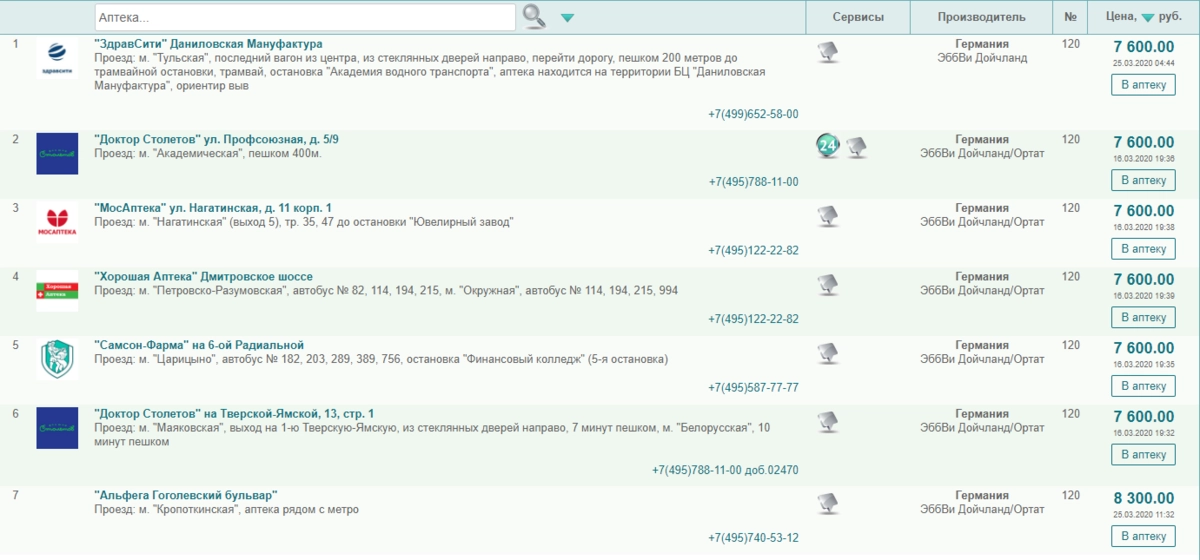Screen dimensions: 1200x560
Task: Click the service icon in the Самсон-Фарма row
Action: [x=827, y=353]
